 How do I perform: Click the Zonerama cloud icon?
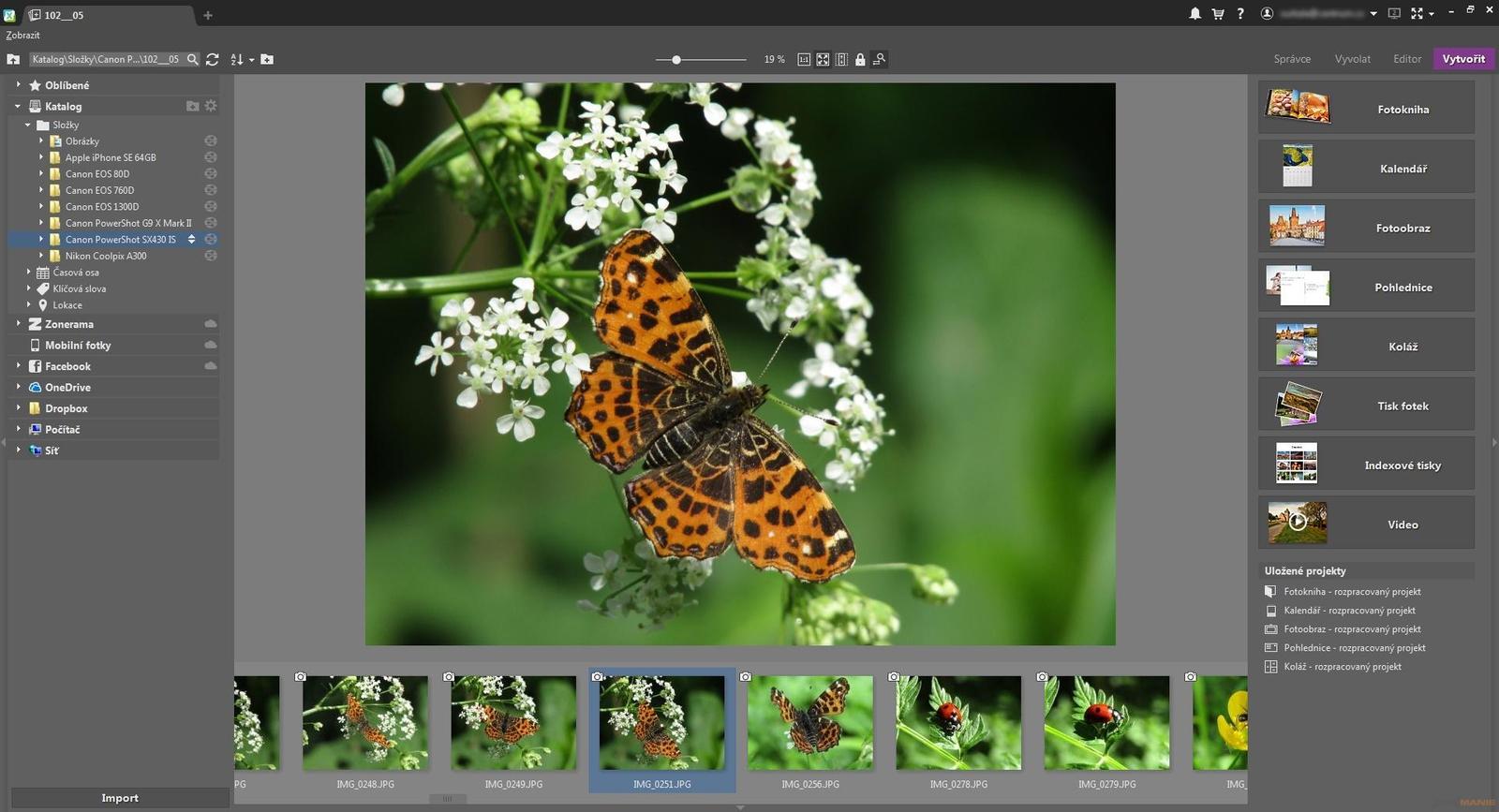[x=211, y=323]
